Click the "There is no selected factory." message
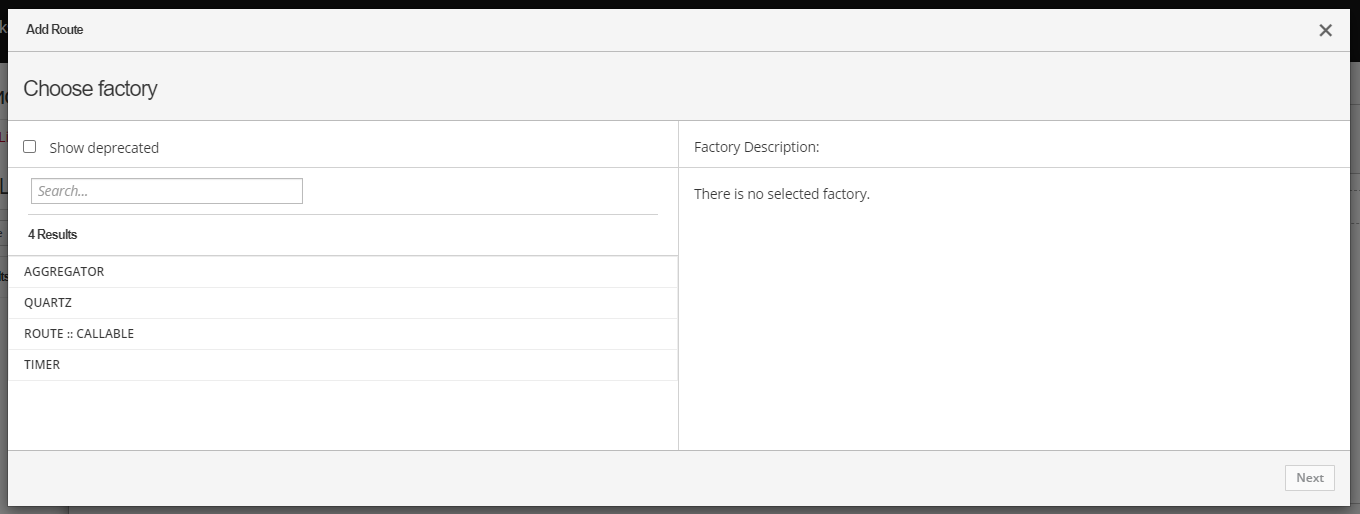Screen dimensions: 1360x514 781,194
